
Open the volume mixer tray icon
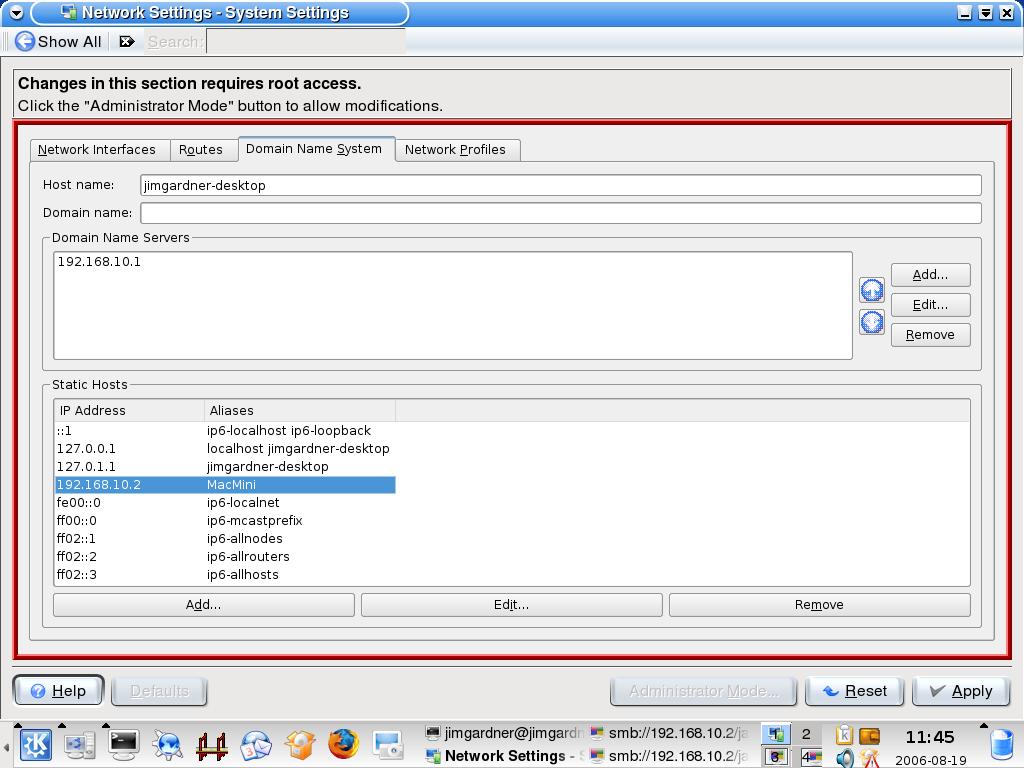(845, 758)
